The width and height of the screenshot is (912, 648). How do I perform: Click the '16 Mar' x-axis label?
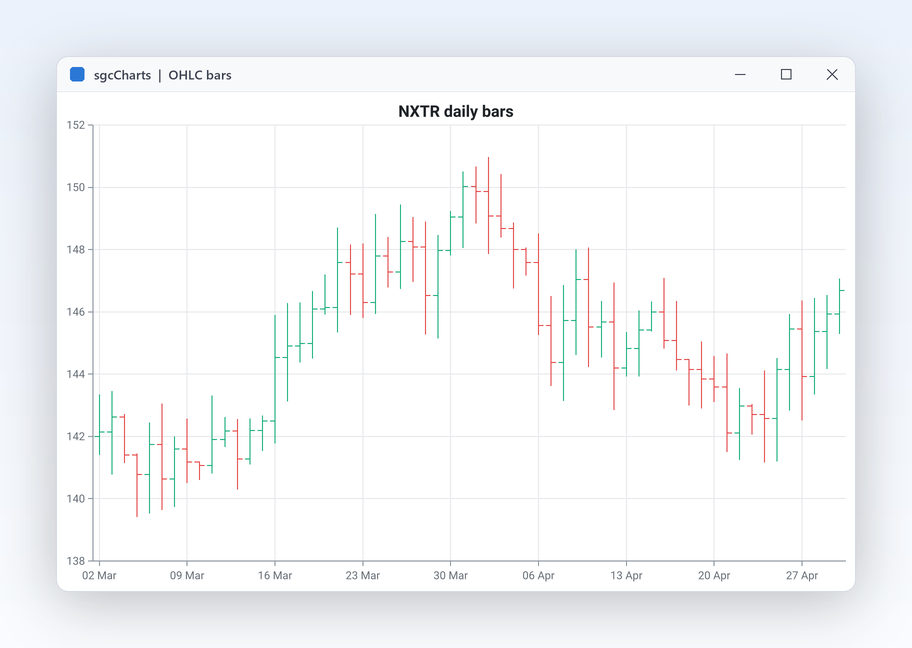point(275,575)
